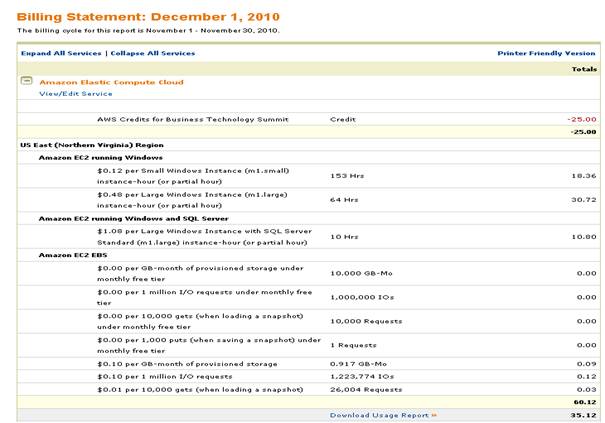This screenshot has height=423, width=605.
Task: Click the 64 Hrs usage value
Action: coord(344,200)
